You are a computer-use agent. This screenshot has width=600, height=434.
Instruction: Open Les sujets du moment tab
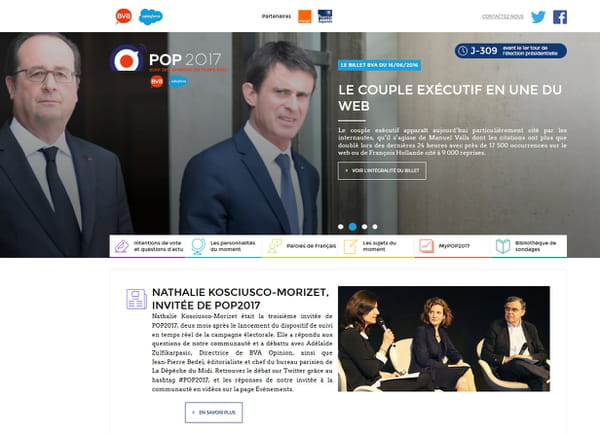point(376,246)
